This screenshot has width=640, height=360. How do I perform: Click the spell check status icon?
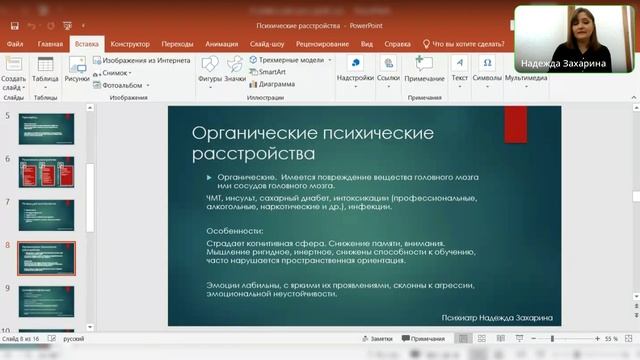(52, 339)
